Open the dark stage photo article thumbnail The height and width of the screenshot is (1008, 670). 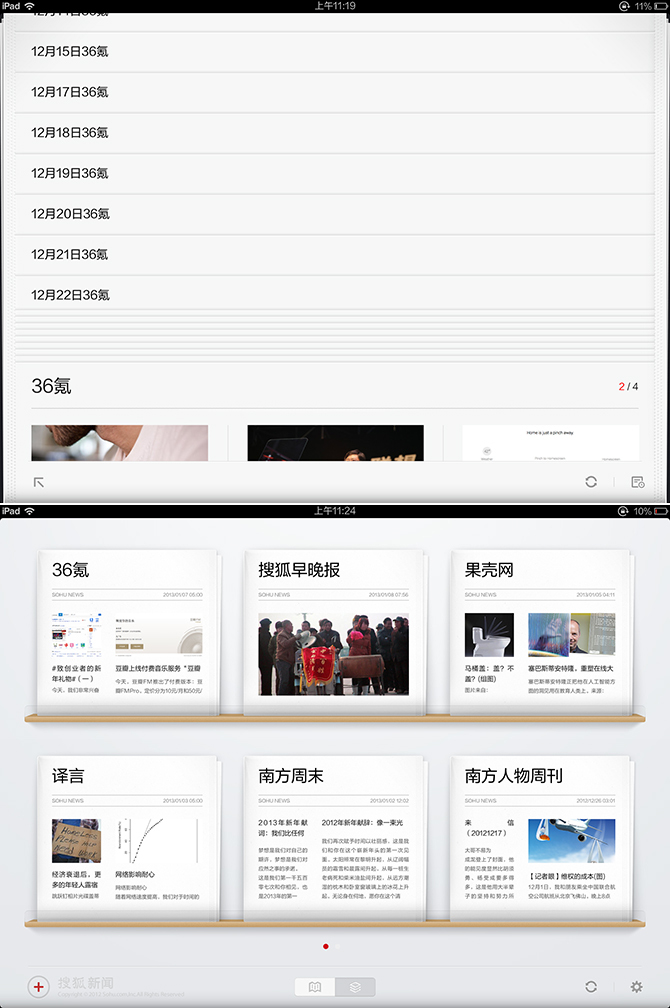(x=336, y=443)
